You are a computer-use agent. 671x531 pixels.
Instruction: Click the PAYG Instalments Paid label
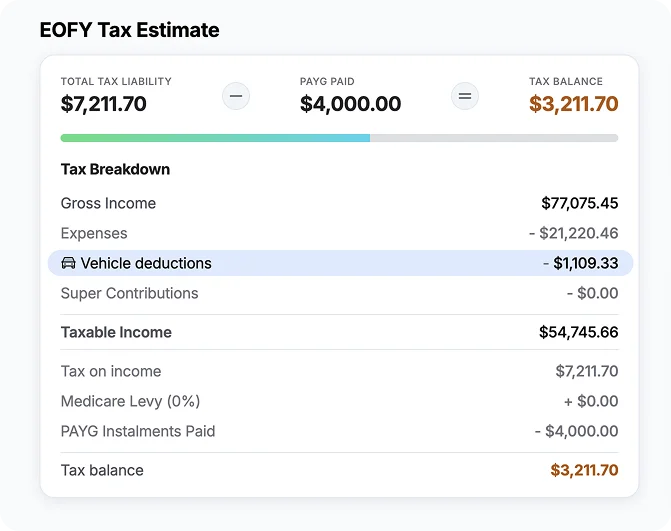(x=138, y=431)
